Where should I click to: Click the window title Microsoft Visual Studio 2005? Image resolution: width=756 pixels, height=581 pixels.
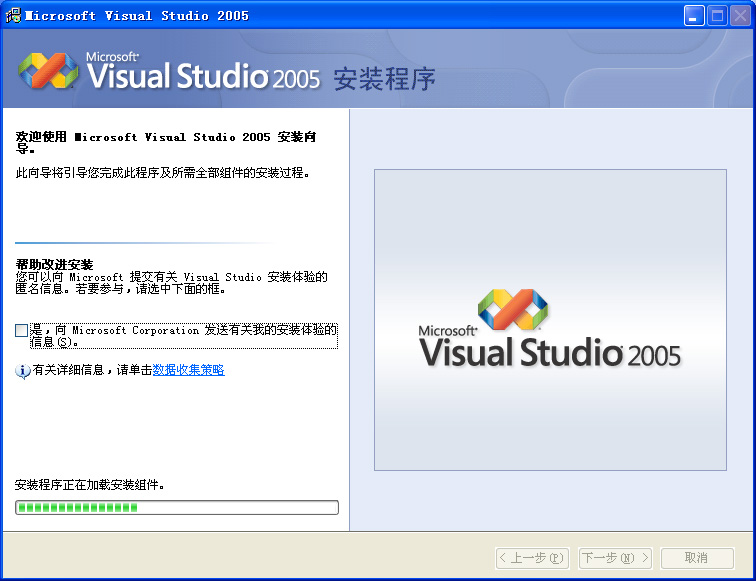click(137, 15)
